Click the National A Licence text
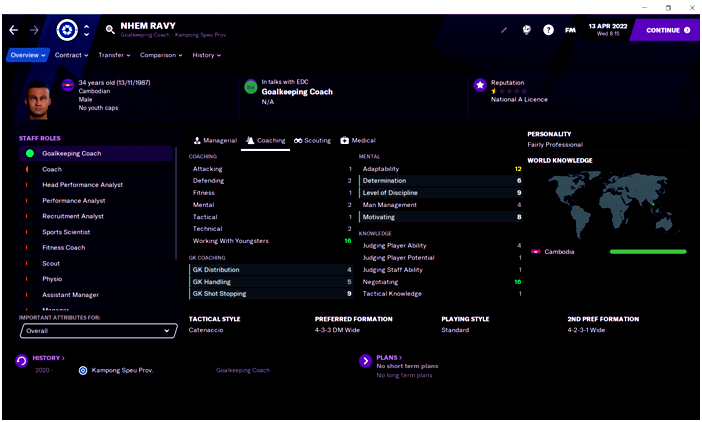The width and height of the screenshot is (702, 422). point(519,100)
